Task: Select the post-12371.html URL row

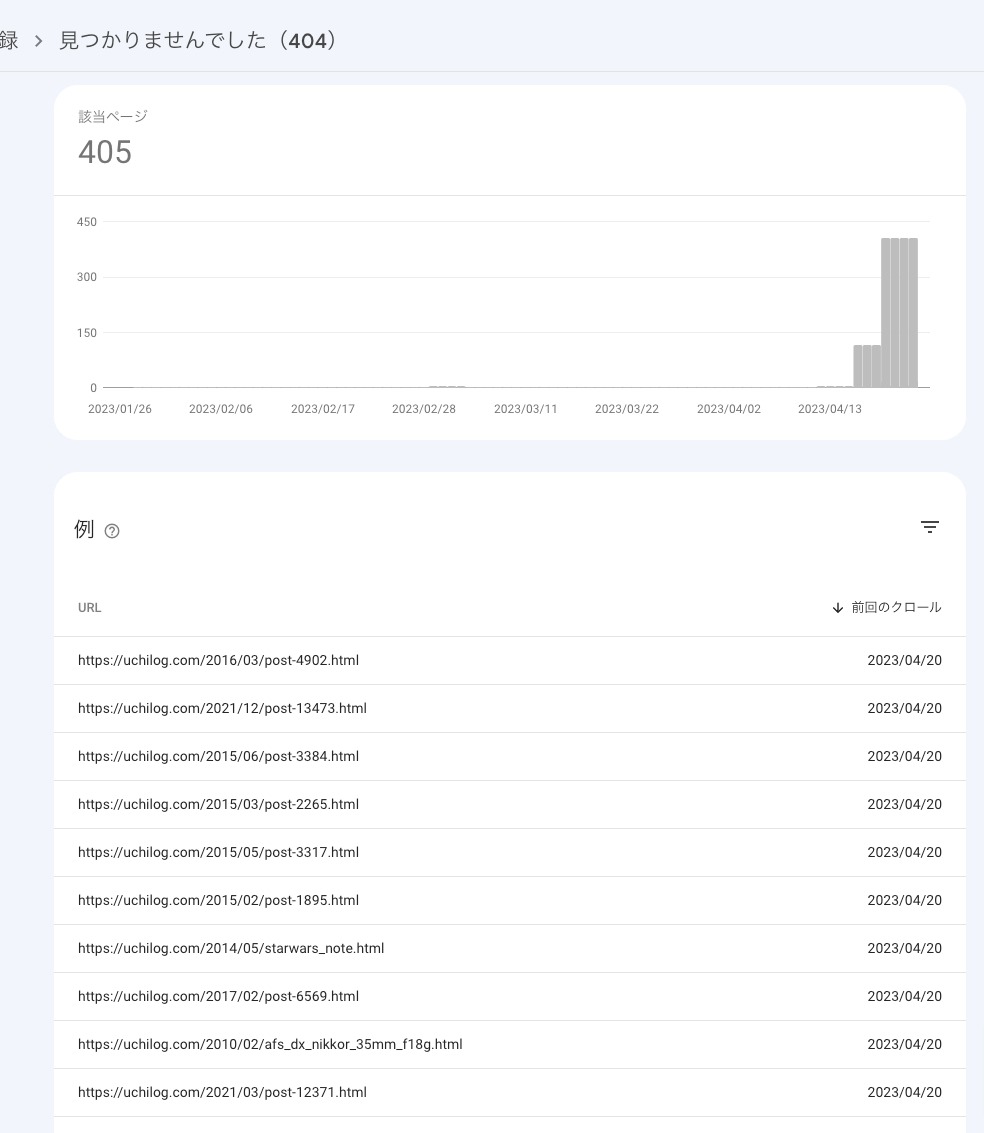Action: coord(222,1092)
